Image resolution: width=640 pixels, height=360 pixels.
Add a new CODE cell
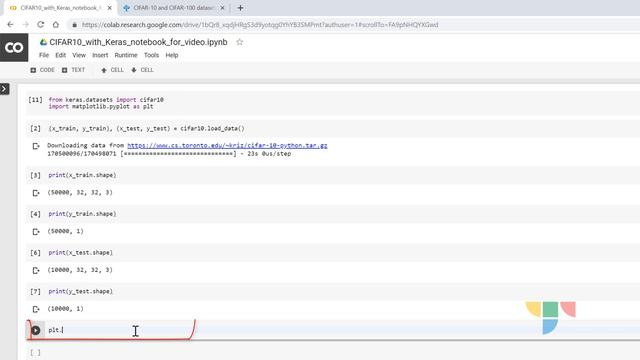pyautogui.click(x=42, y=70)
